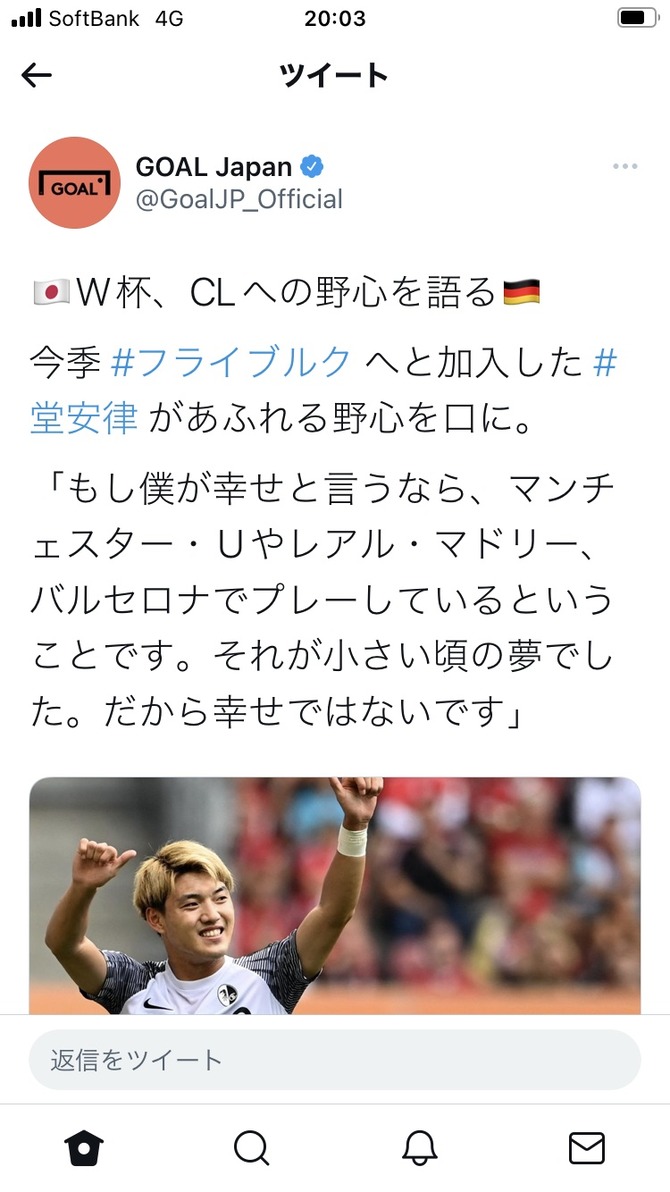The height and width of the screenshot is (1192, 670).
Task: Tap the 返信をツイート reply field
Action: pyautogui.click(x=335, y=1060)
